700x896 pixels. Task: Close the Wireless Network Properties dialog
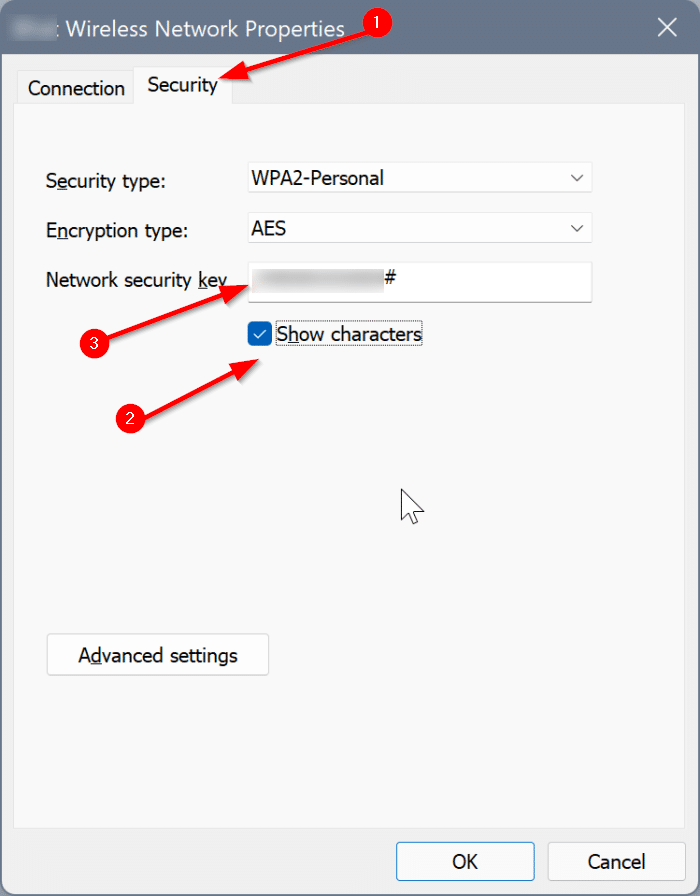point(667,27)
